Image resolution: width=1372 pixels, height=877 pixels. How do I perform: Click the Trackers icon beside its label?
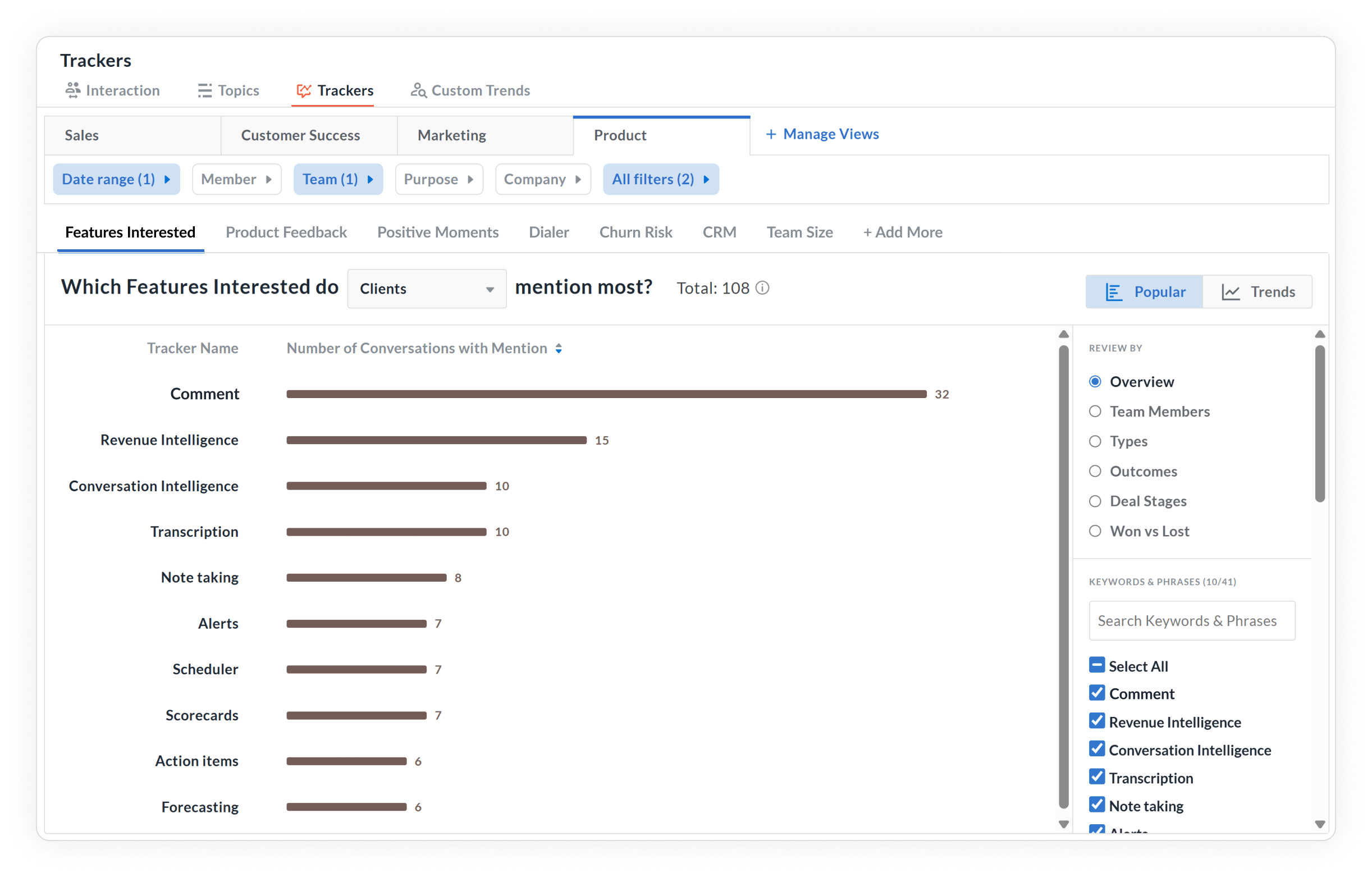tap(304, 90)
